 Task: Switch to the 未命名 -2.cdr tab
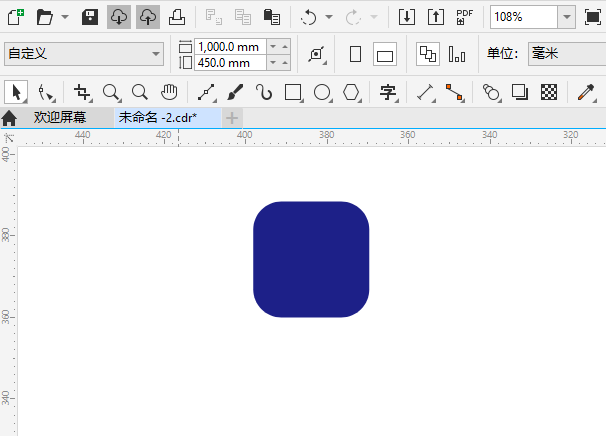(x=157, y=117)
